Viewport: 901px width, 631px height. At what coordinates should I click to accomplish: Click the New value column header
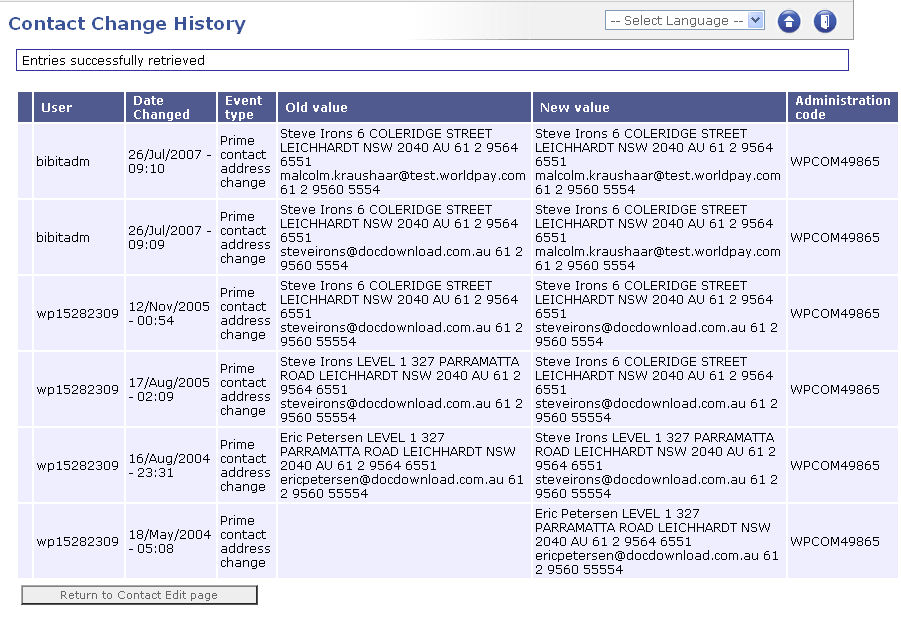[x=659, y=107]
